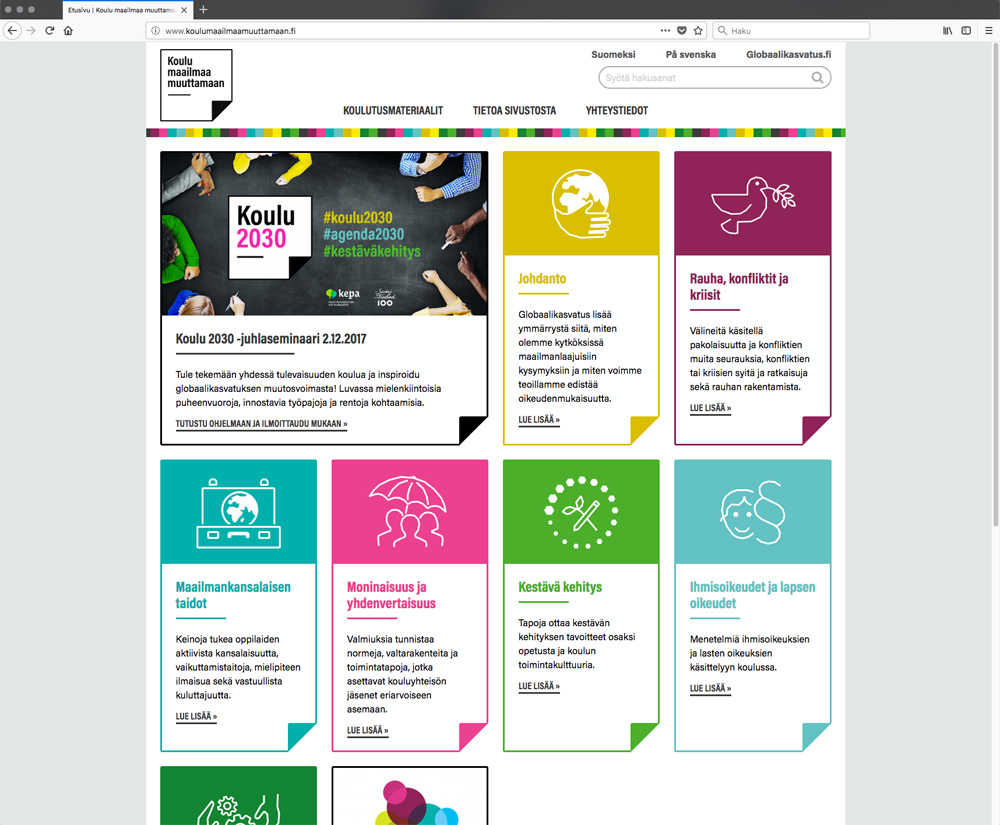1000x825 pixels.
Task: Click the suitcase globe icon
Action: 239,513
